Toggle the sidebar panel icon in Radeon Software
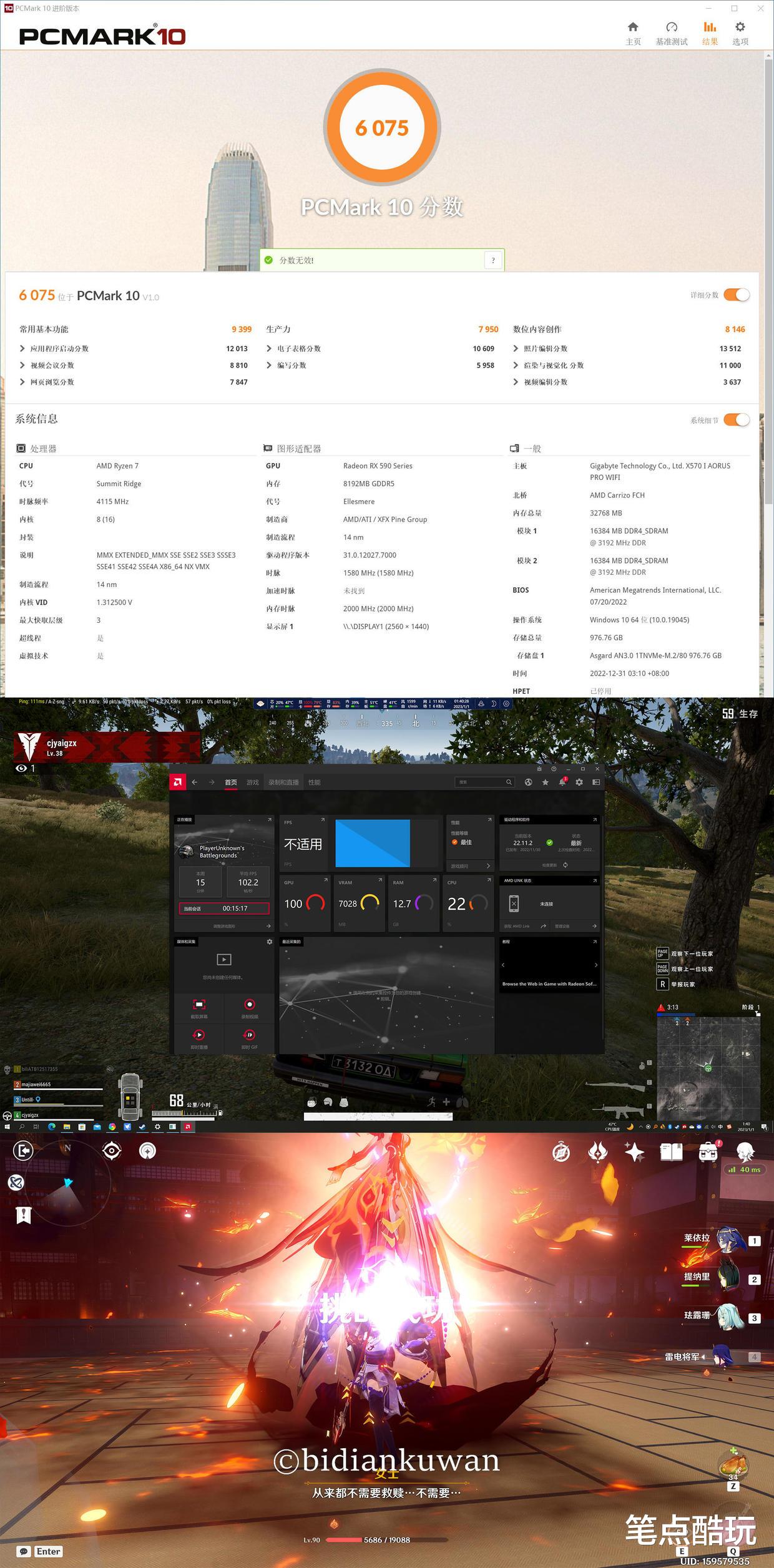The image size is (774, 1568). tap(596, 782)
